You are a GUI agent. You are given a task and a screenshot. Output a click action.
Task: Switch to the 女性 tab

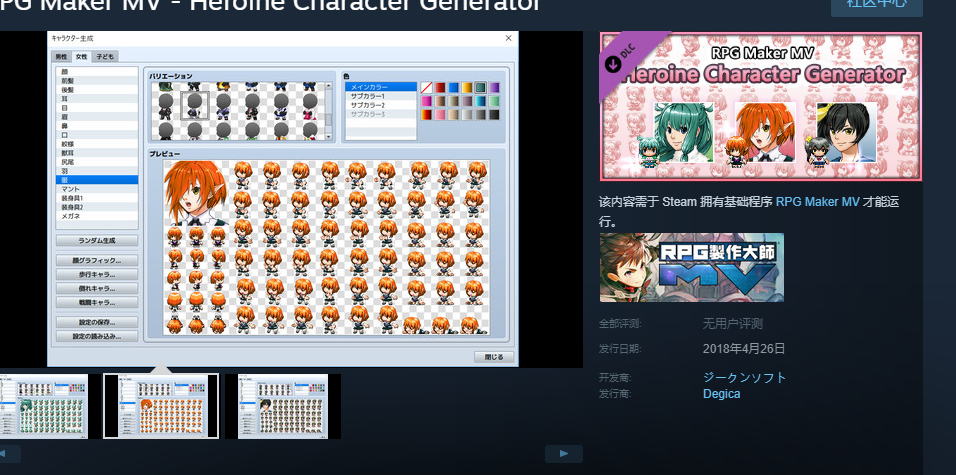(x=81, y=57)
